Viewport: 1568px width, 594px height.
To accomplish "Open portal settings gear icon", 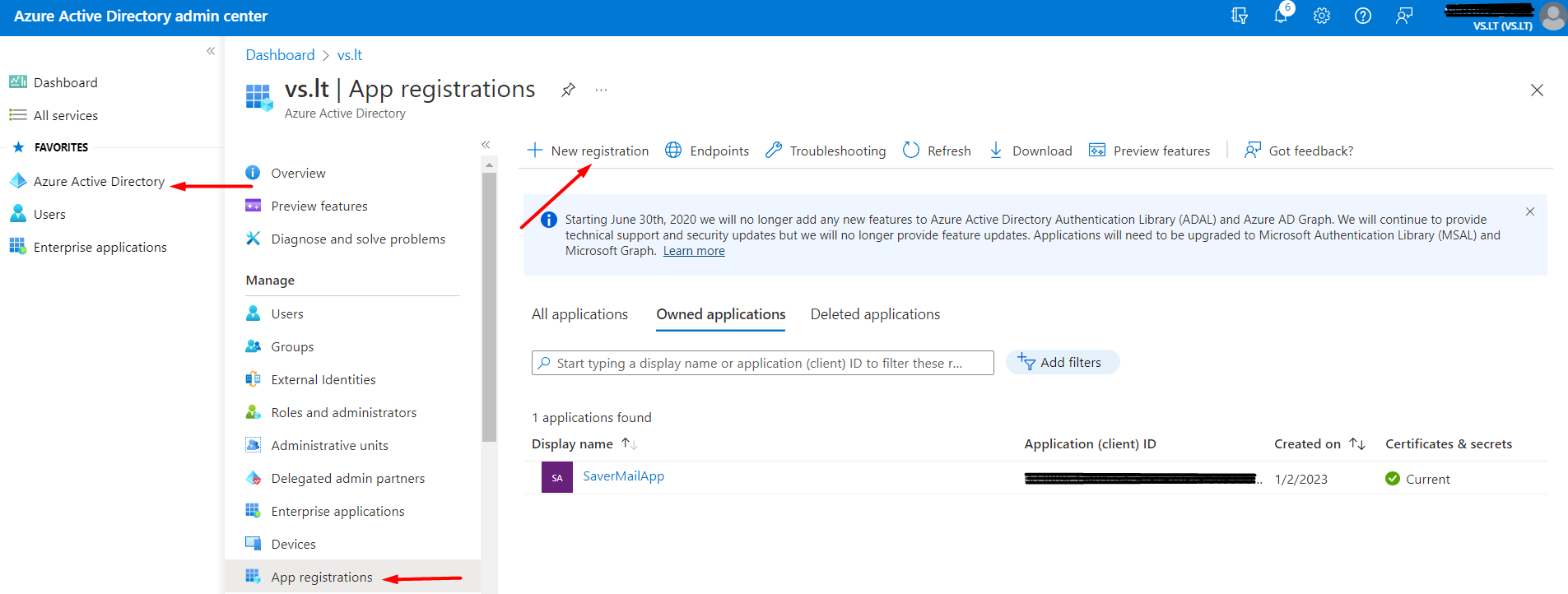I will [1322, 16].
